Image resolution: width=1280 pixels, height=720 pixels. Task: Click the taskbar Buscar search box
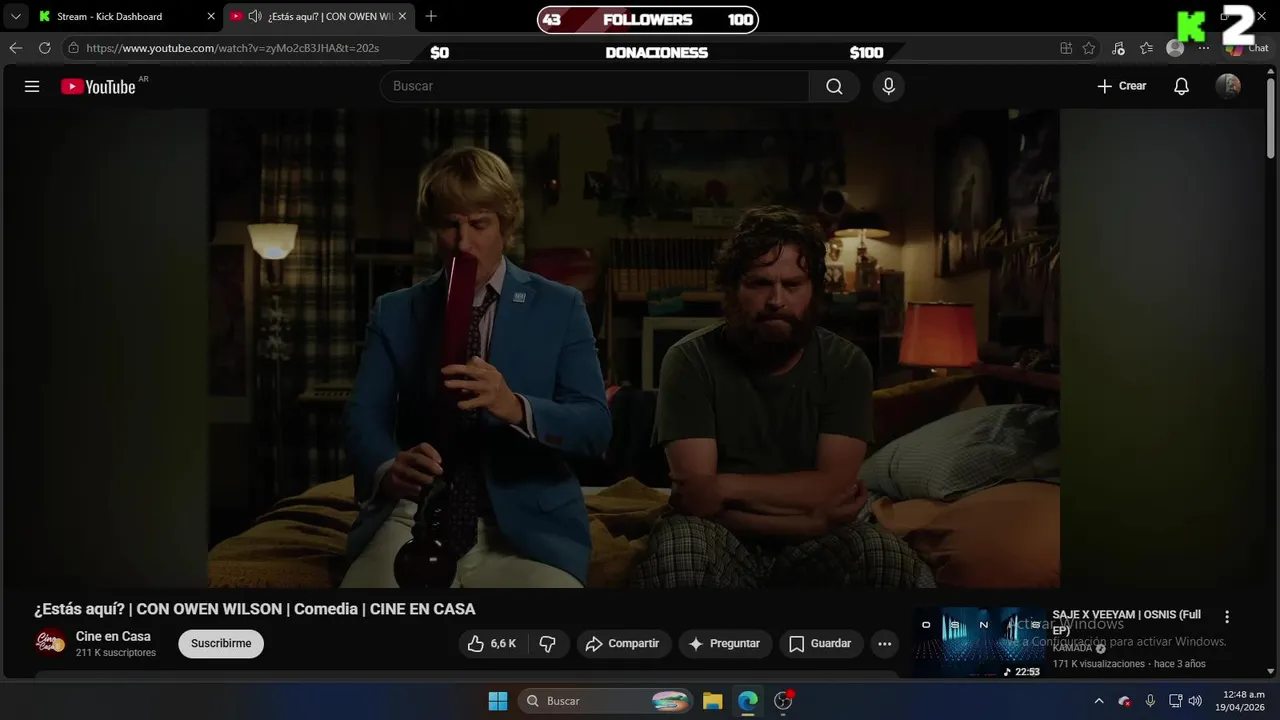[x=606, y=701]
